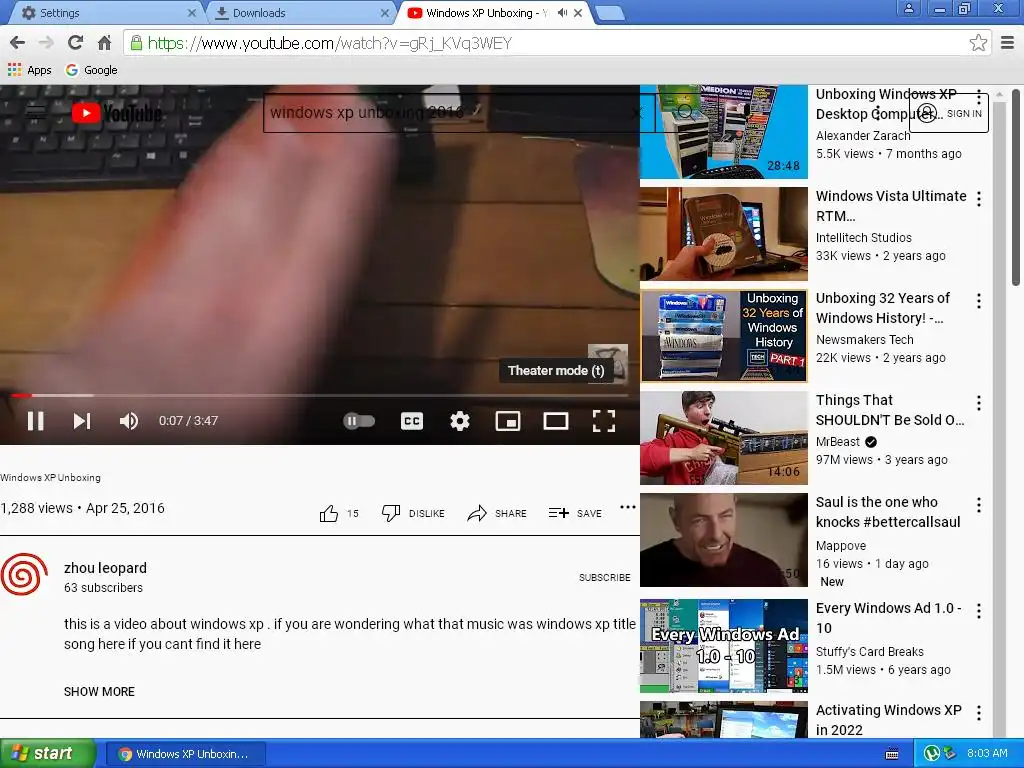
Task: Toggle the autoplay switch
Action: coord(359,421)
